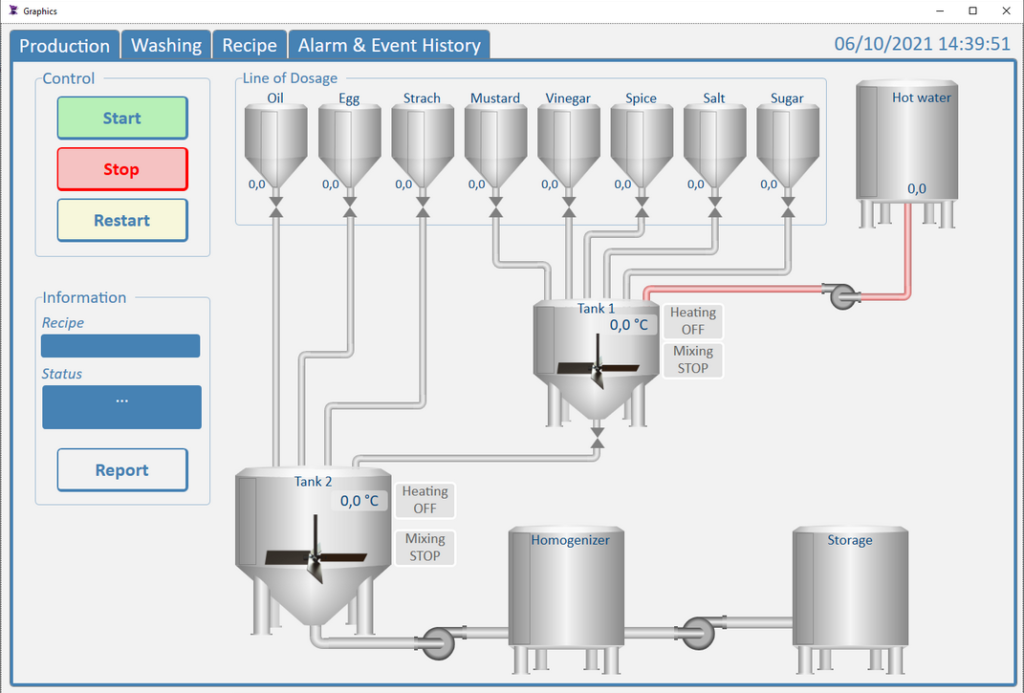Select the Storage tank
Image resolution: width=1024 pixels, height=693 pixels.
tap(850, 585)
